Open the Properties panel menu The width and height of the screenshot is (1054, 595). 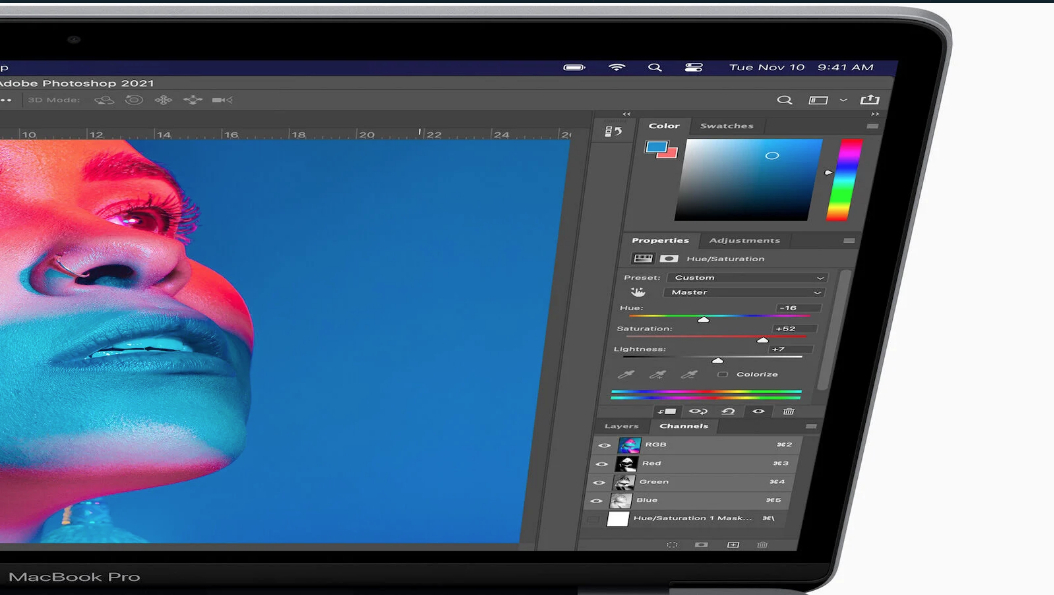click(849, 240)
